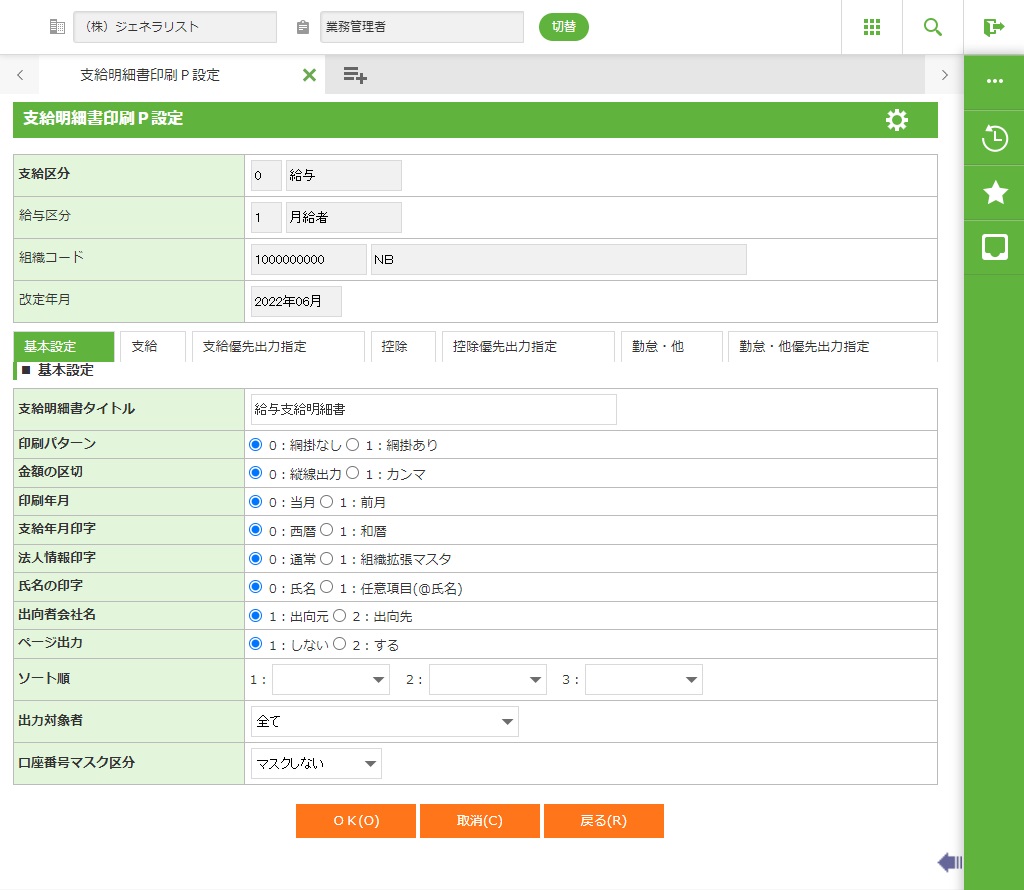Screen dimensions: 1024x890
Task: Click the 支給明細書タイトル text field
Action: coord(433,410)
